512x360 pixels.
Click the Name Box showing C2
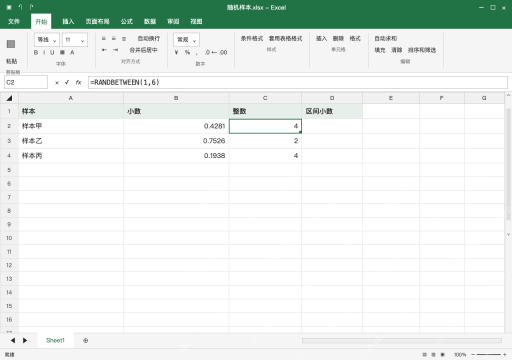tap(26, 82)
